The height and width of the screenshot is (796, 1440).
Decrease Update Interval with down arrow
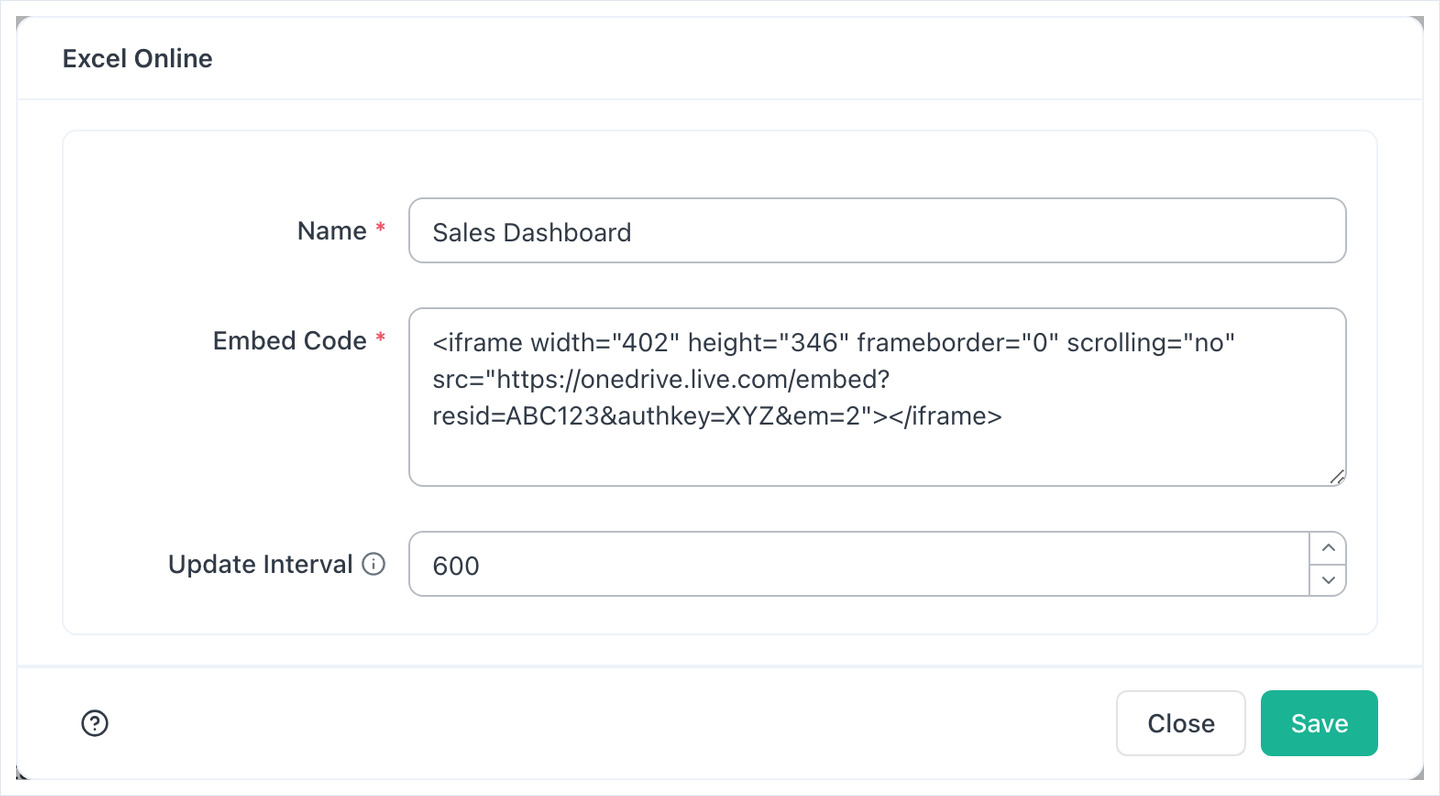pos(1327,580)
